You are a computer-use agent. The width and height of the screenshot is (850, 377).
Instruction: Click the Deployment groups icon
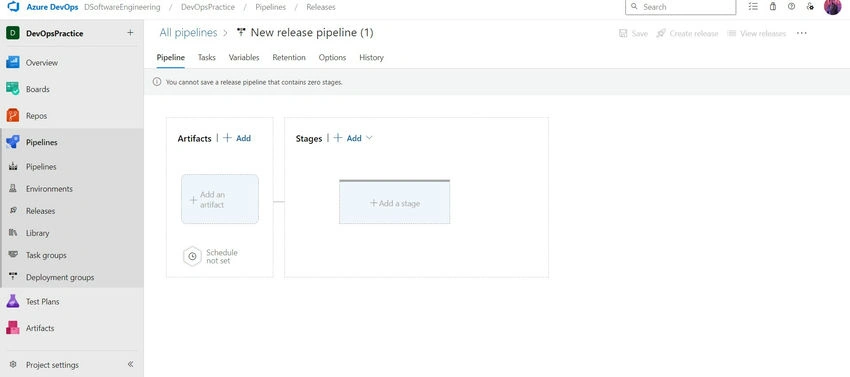pos(13,277)
